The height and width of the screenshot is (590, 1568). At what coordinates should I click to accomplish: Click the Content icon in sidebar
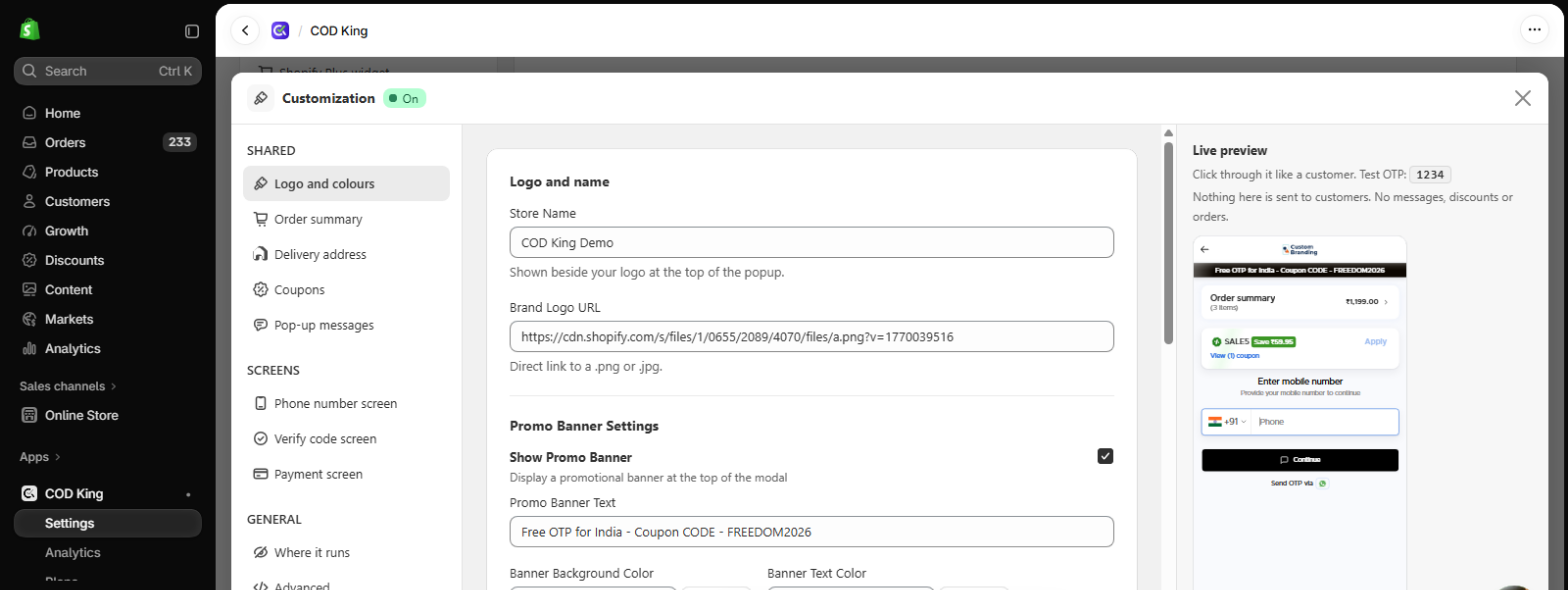(x=29, y=290)
